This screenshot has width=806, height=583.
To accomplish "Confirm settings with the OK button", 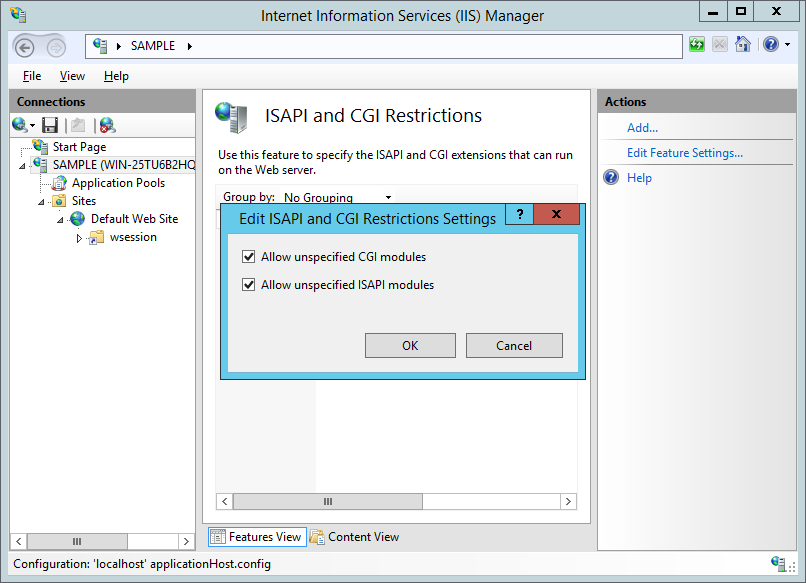I will point(410,345).
